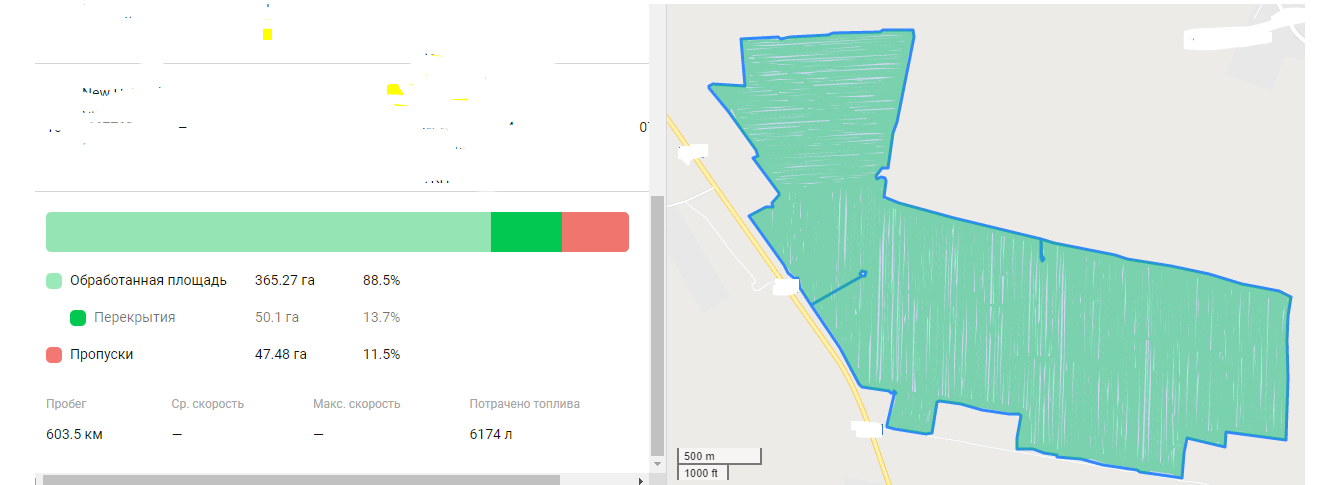The height and width of the screenshot is (485, 1323).
Task: Click the Пробег 603.5 км value
Action: (x=74, y=435)
